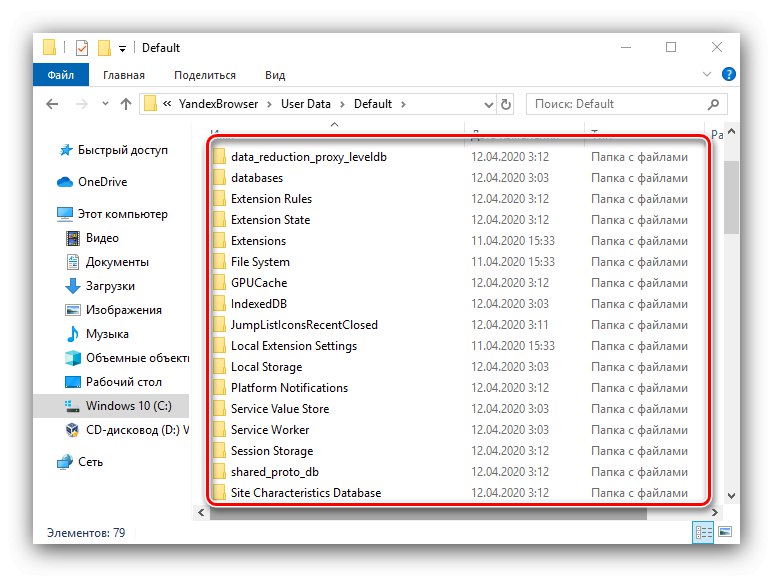Image resolution: width=773 pixels, height=577 pixels.
Task: Select the JumpListIconsRecentClosed folder
Action: (x=304, y=325)
